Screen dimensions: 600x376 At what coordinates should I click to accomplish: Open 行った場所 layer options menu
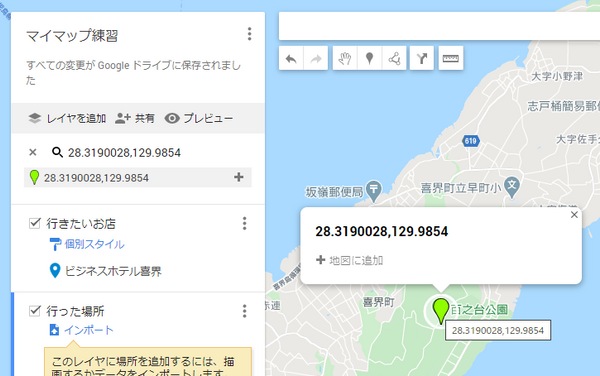pos(245,311)
